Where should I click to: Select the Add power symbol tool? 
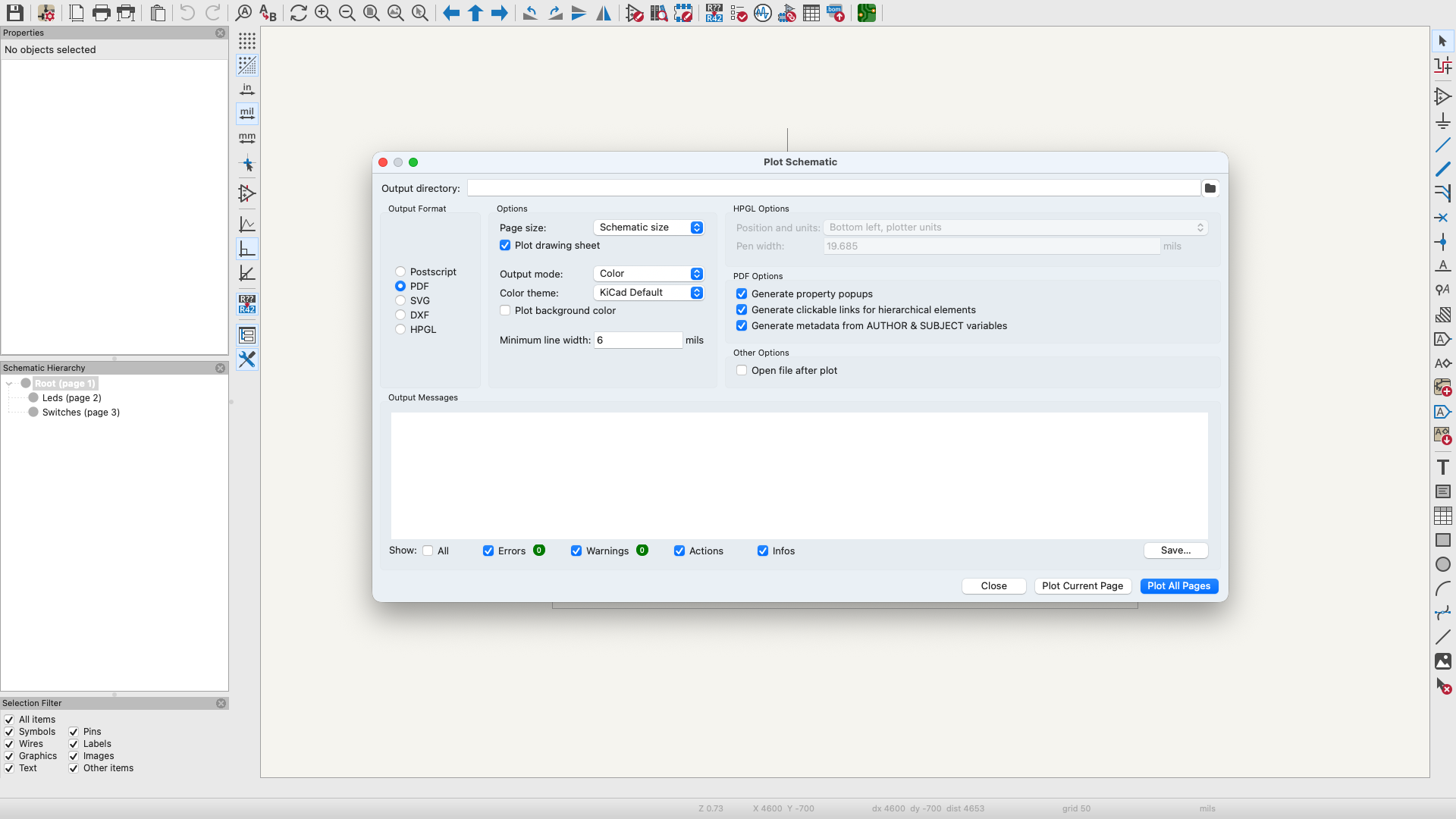[x=1442, y=121]
